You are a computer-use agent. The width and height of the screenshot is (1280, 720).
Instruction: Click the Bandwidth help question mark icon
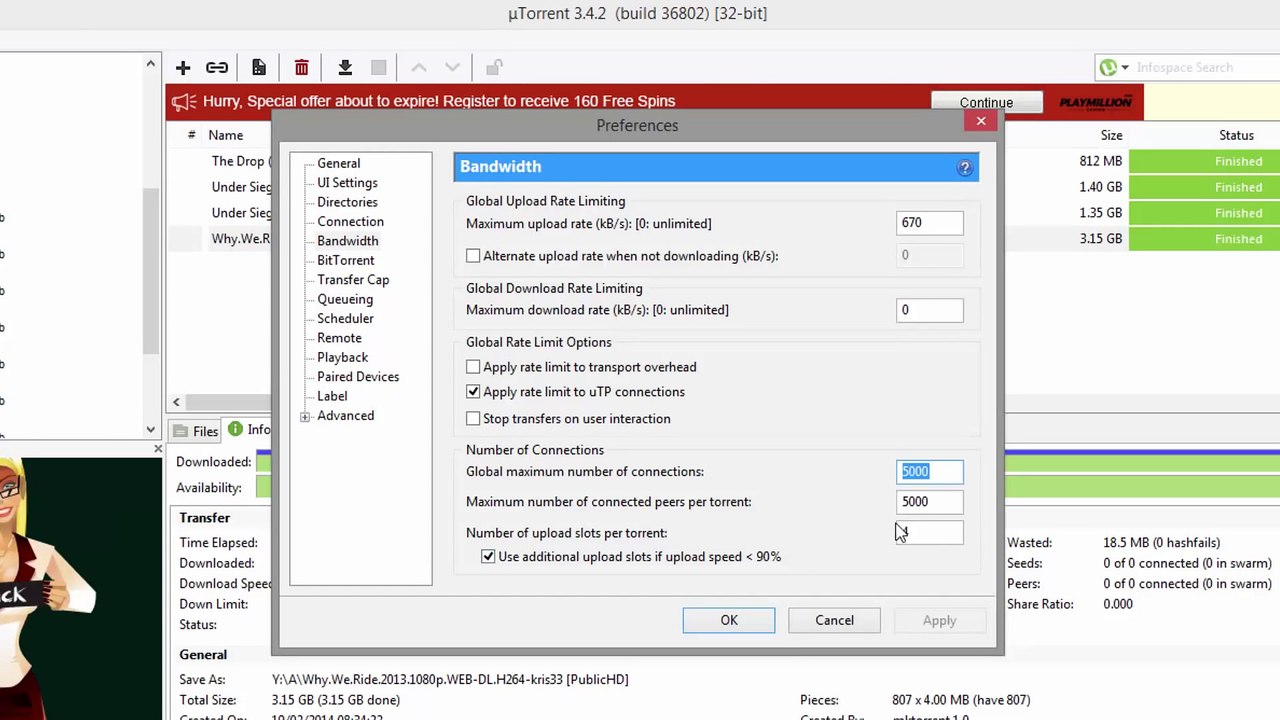(964, 168)
